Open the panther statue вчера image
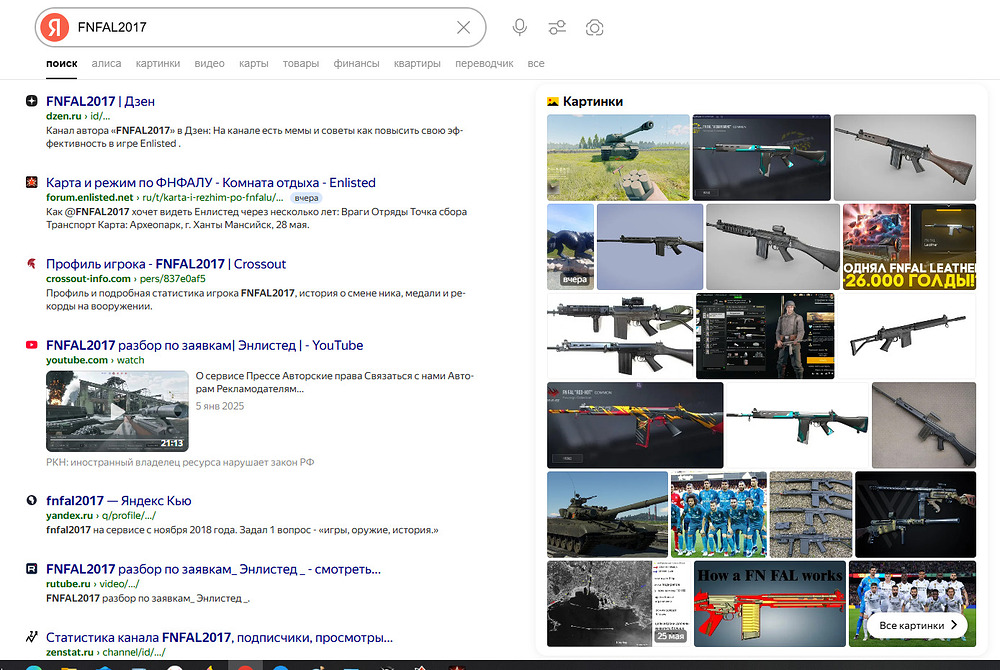1000x670 pixels. tap(570, 247)
